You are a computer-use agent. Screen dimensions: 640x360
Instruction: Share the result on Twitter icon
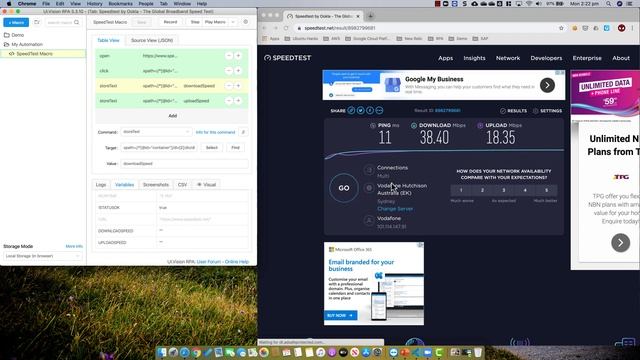(360, 111)
